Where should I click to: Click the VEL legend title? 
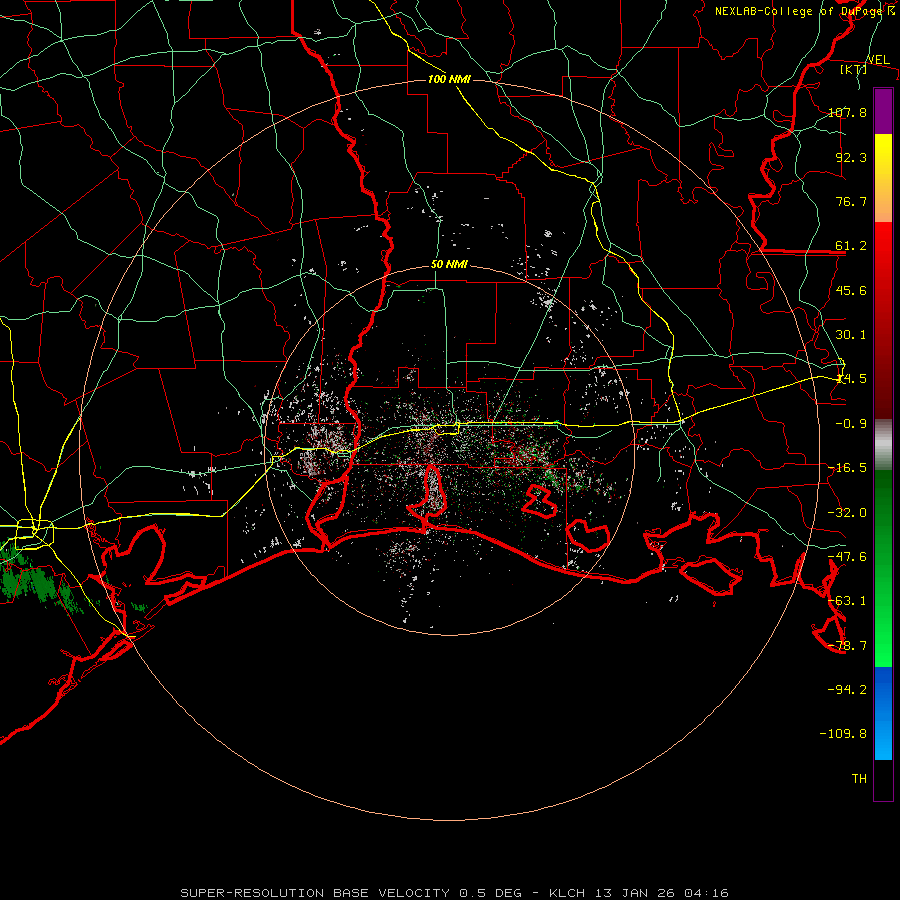click(878, 59)
